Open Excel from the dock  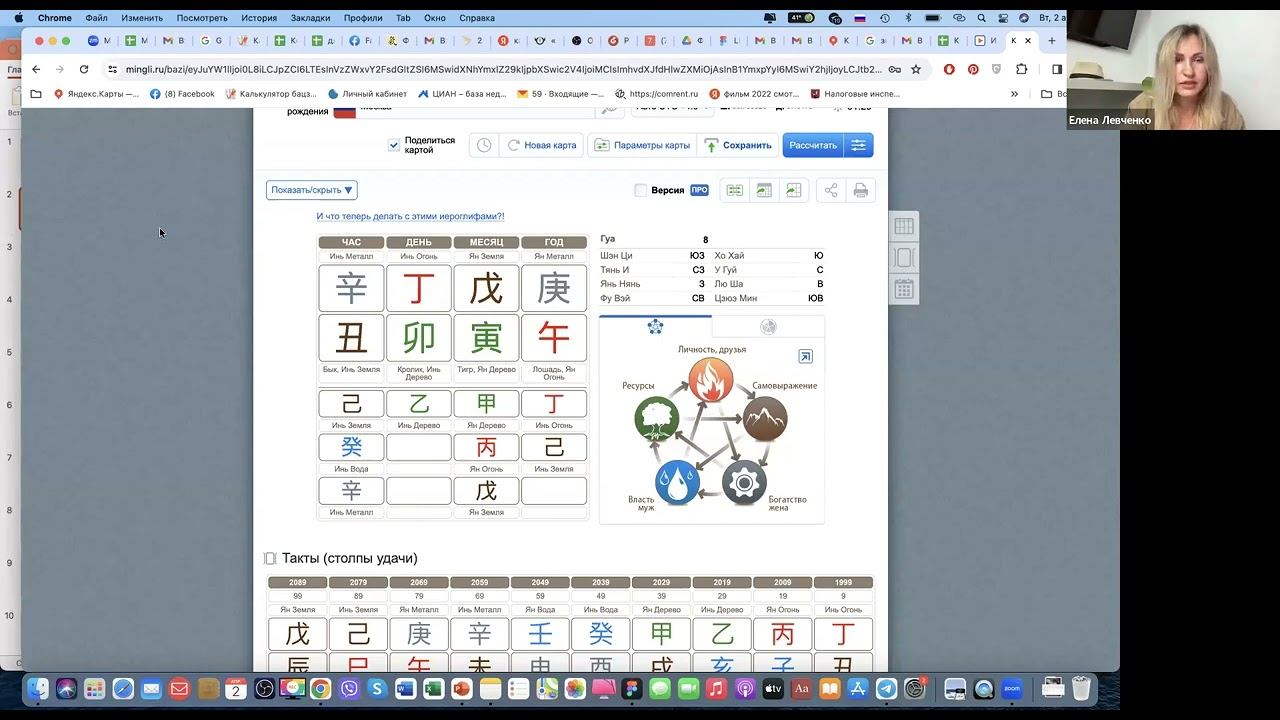pyautogui.click(x=433, y=688)
